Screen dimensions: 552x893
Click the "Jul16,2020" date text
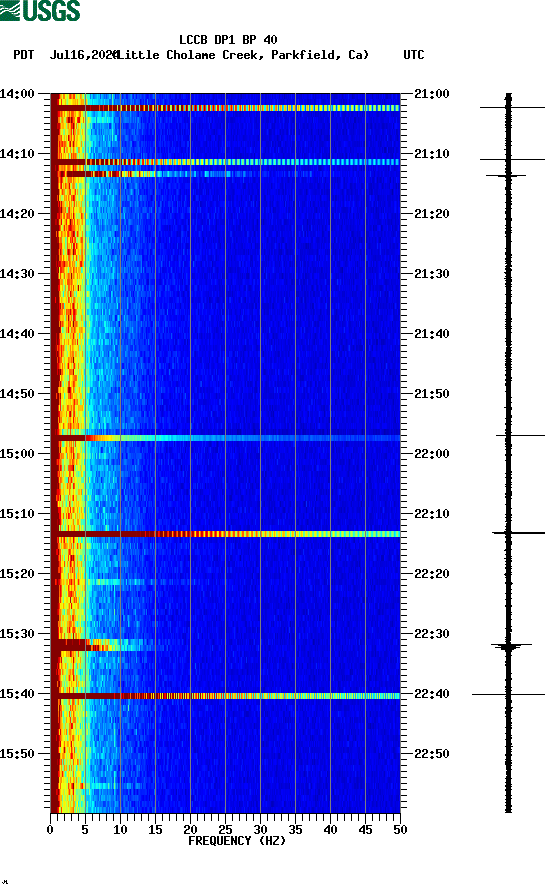(x=84, y=55)
